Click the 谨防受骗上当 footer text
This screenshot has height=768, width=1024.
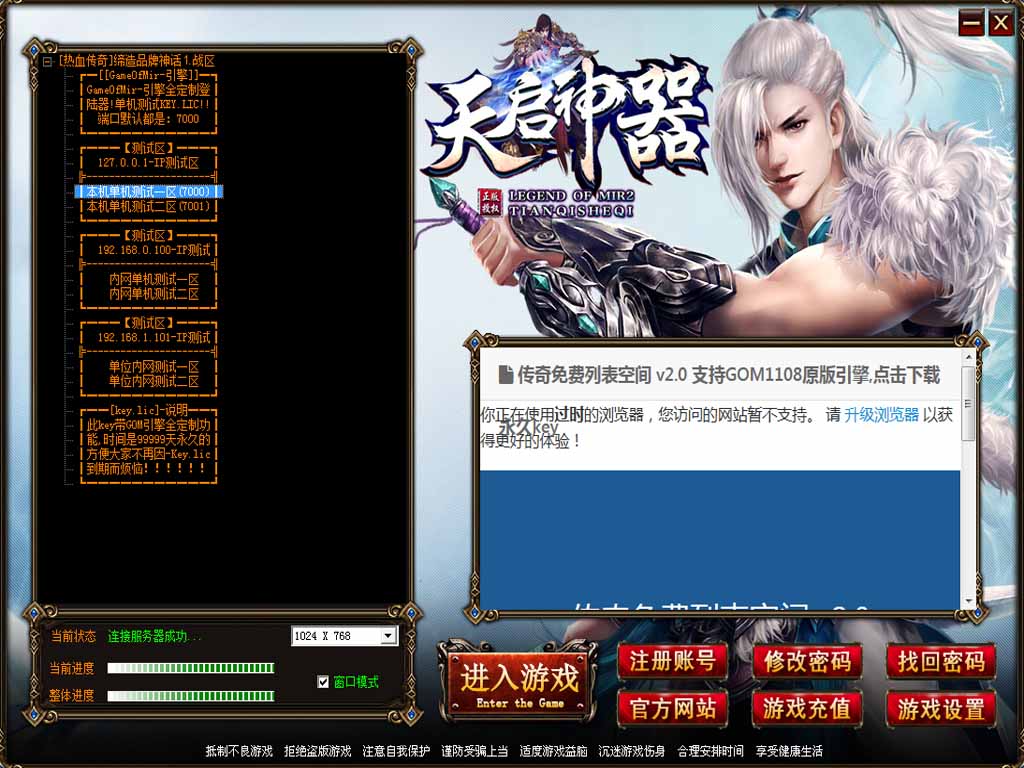[475, 752]
